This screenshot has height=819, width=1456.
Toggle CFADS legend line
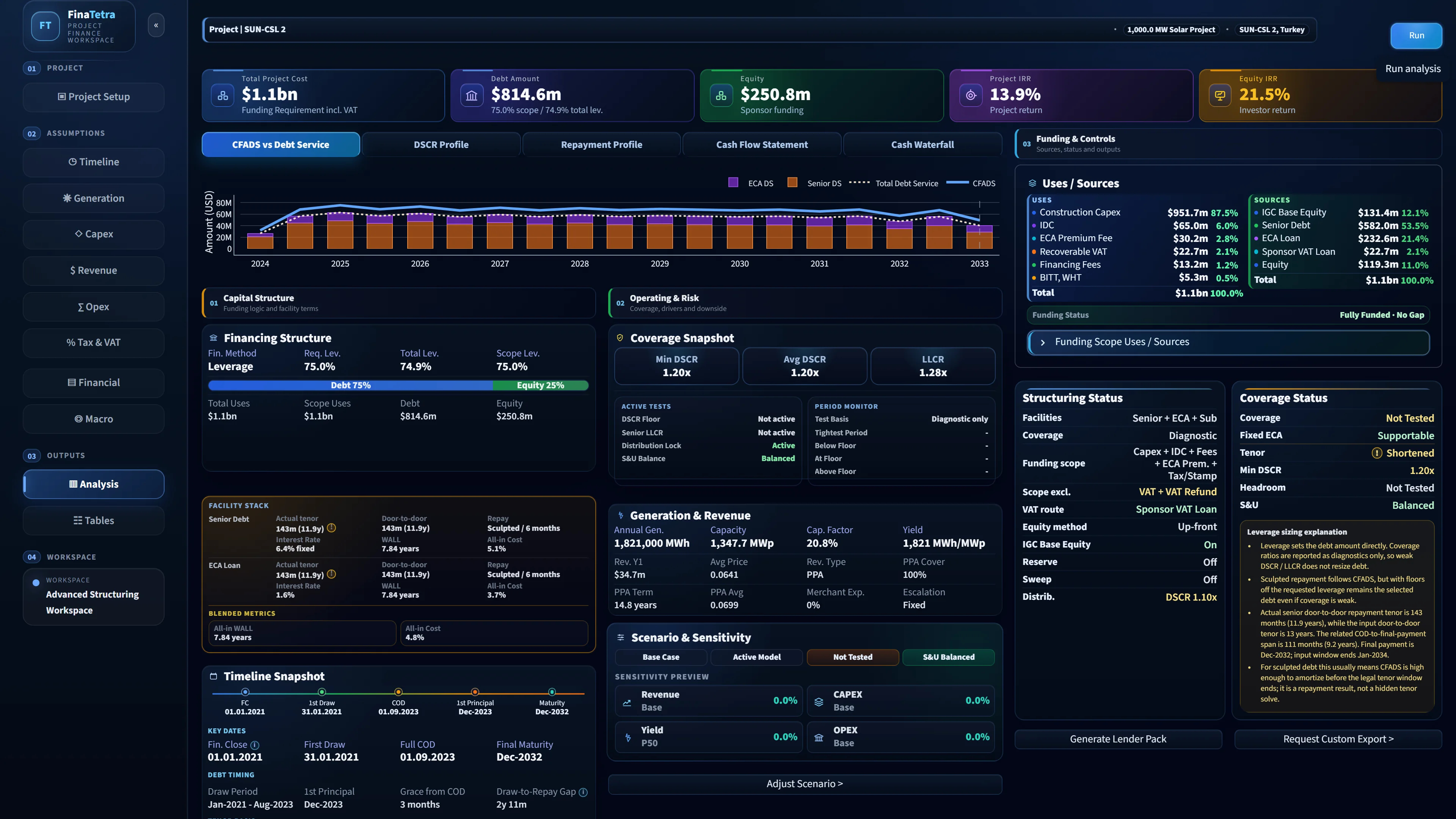(971, 183)
